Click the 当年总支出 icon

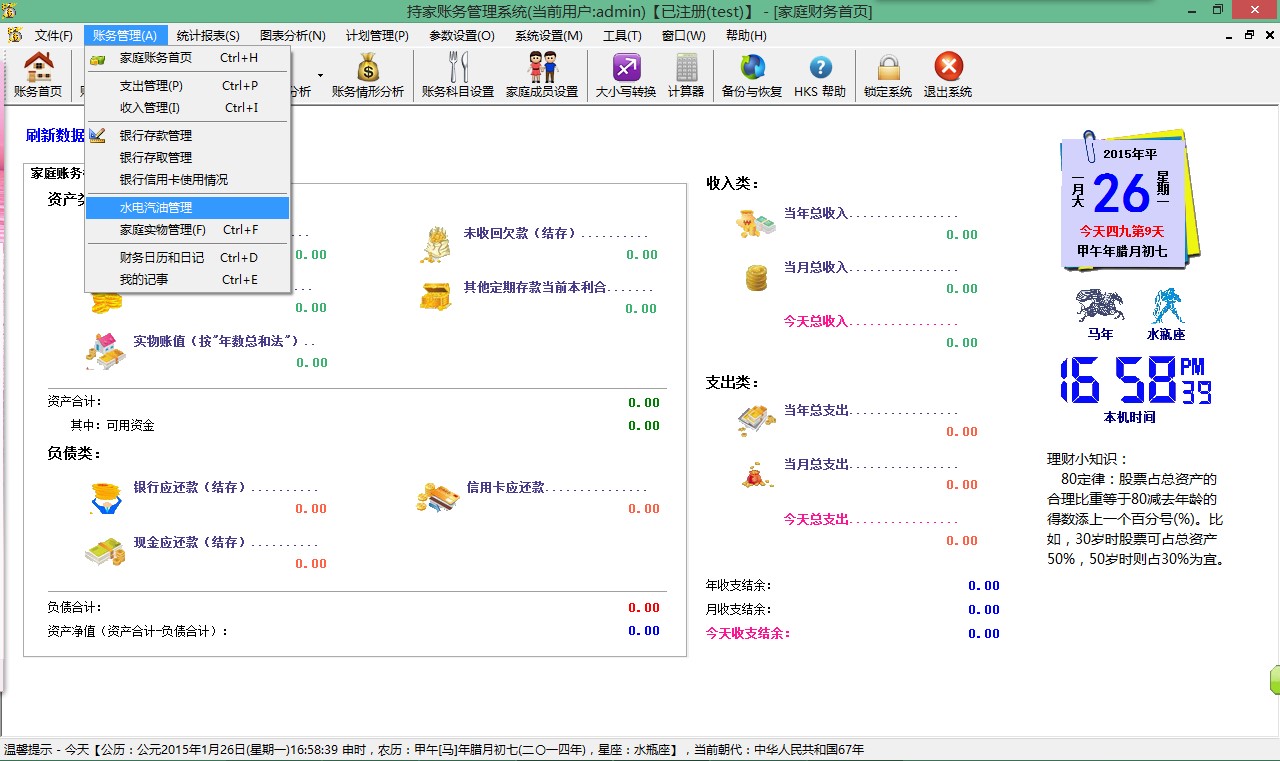pyautogui.click(x=756, y=420)
